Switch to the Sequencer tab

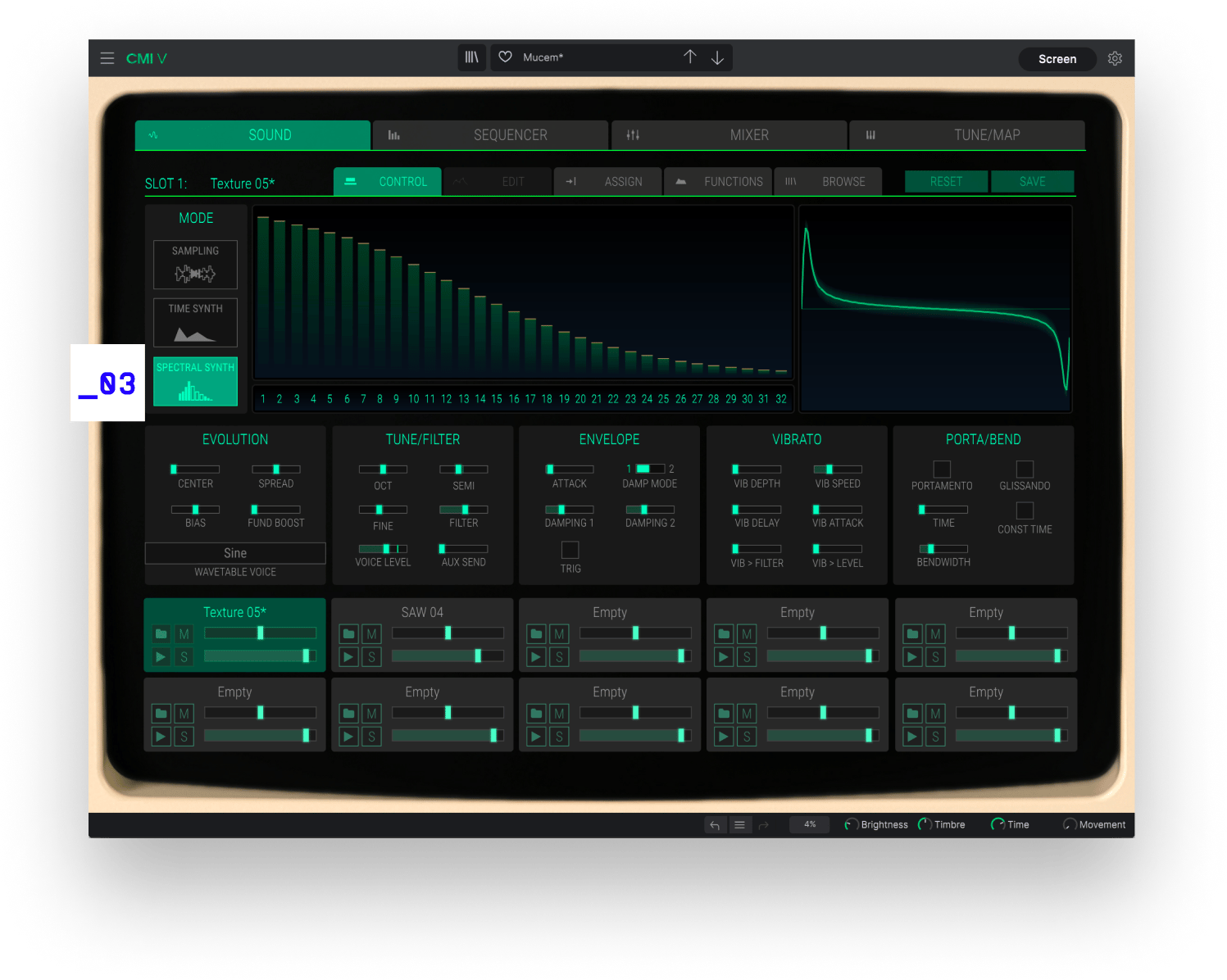click(x=490, y=135)
